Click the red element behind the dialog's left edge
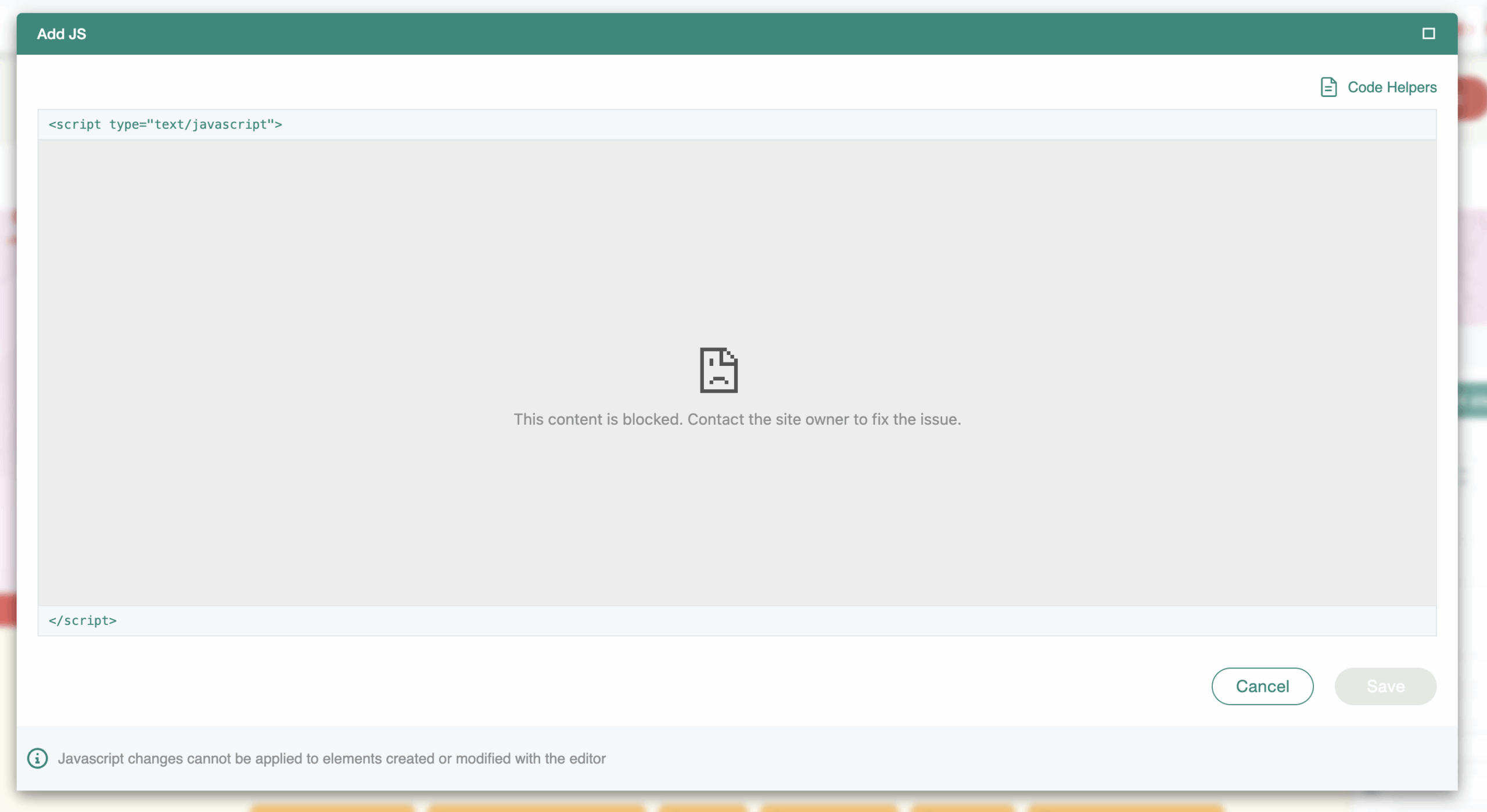The height and width of the screenshot is (812, 1487). click(8, 610)
